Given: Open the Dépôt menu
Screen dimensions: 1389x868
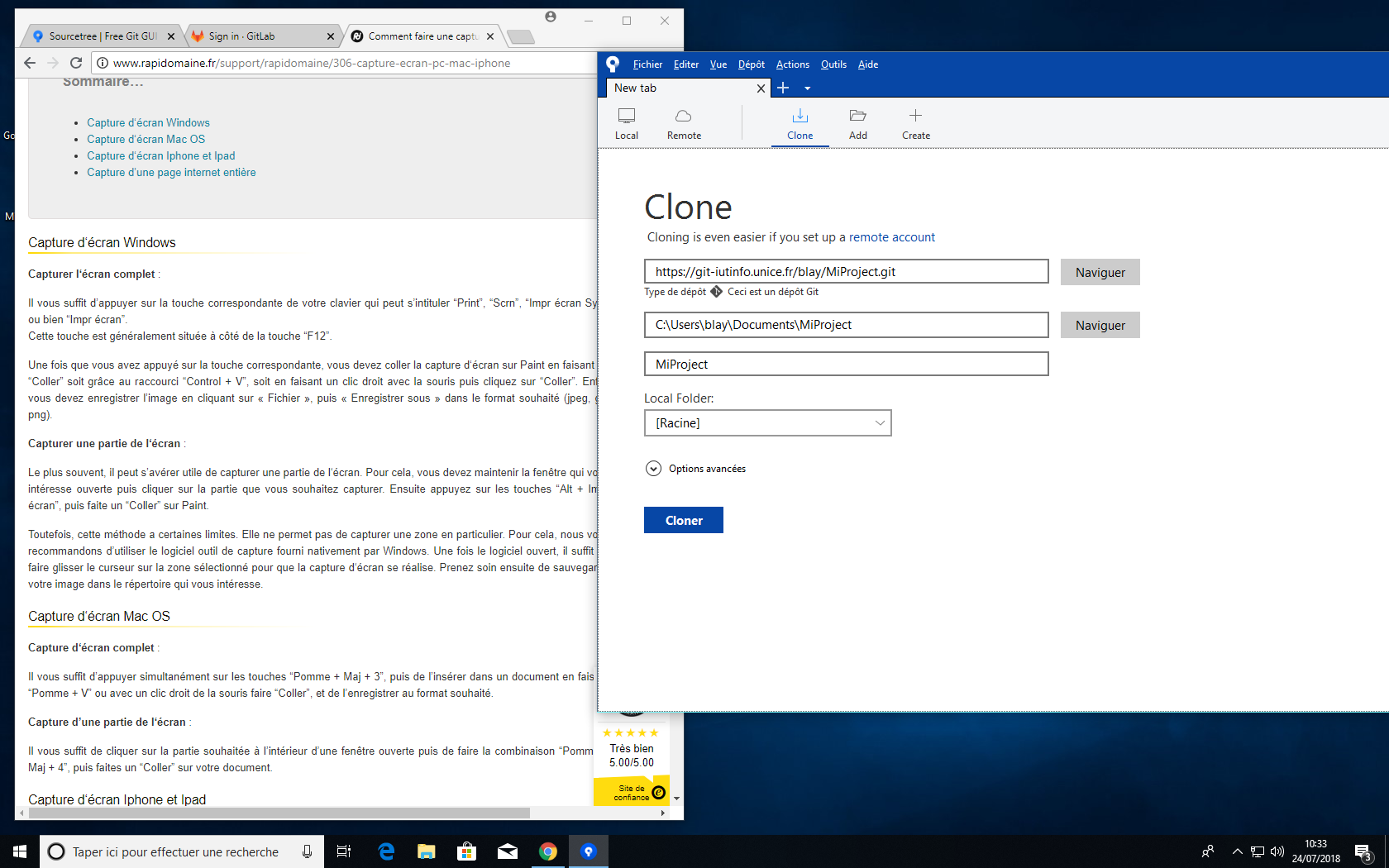Looking at the screenshot, I should [751, 64].
